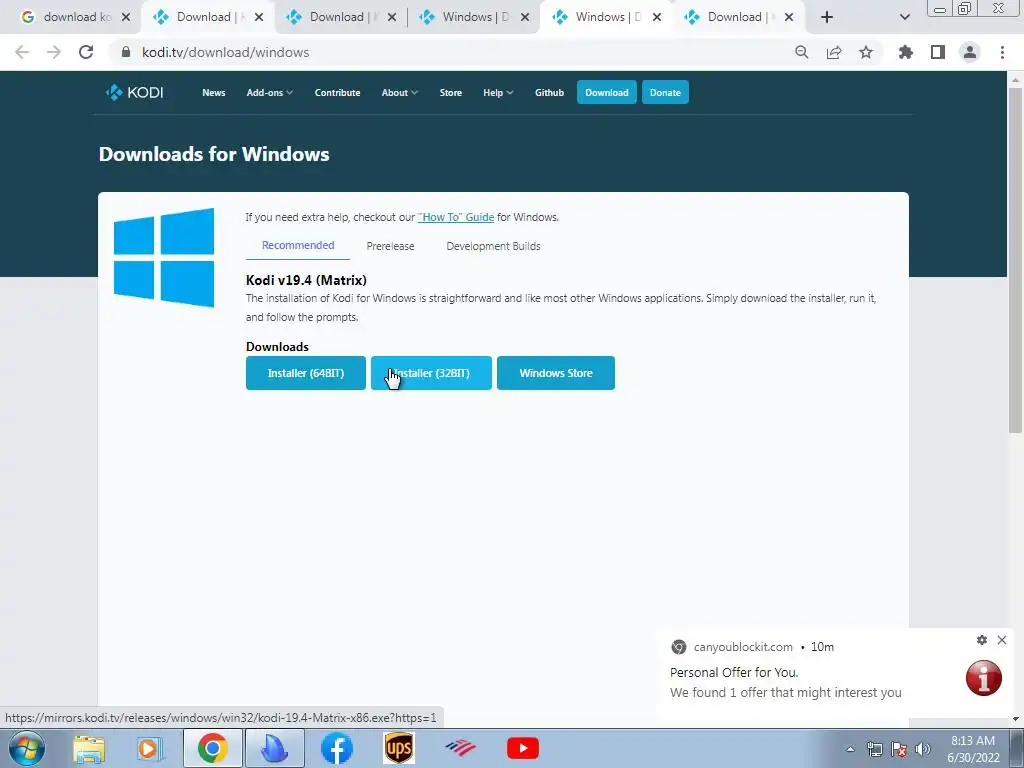The height and width of the screenshot is (768, 1024).
Task: Select the Recommended tab
Action: click(298, 246)
